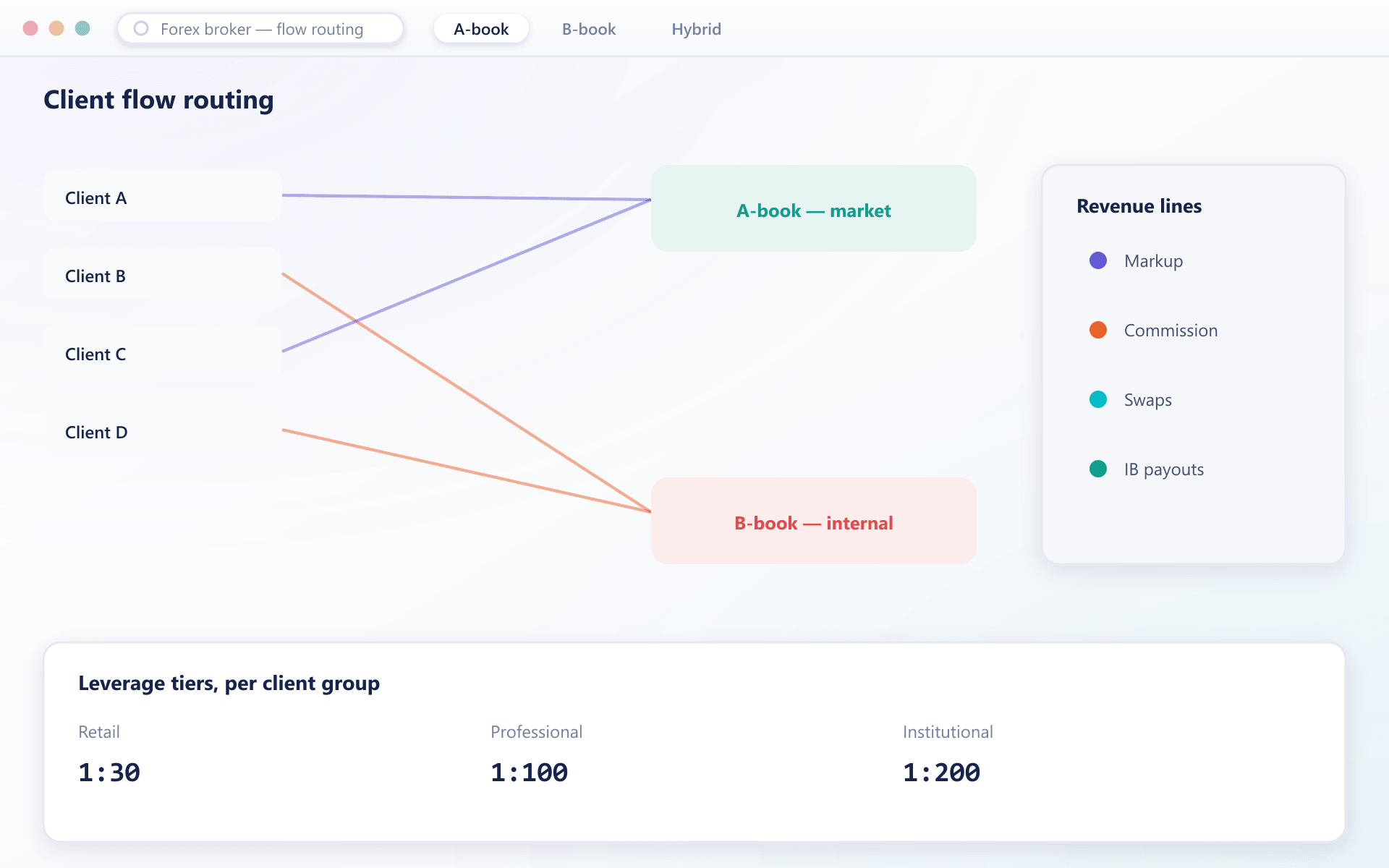The width and height of the screenshot is (1389, 868).
Task: Select the Client C node
Action: pos(163,352)
